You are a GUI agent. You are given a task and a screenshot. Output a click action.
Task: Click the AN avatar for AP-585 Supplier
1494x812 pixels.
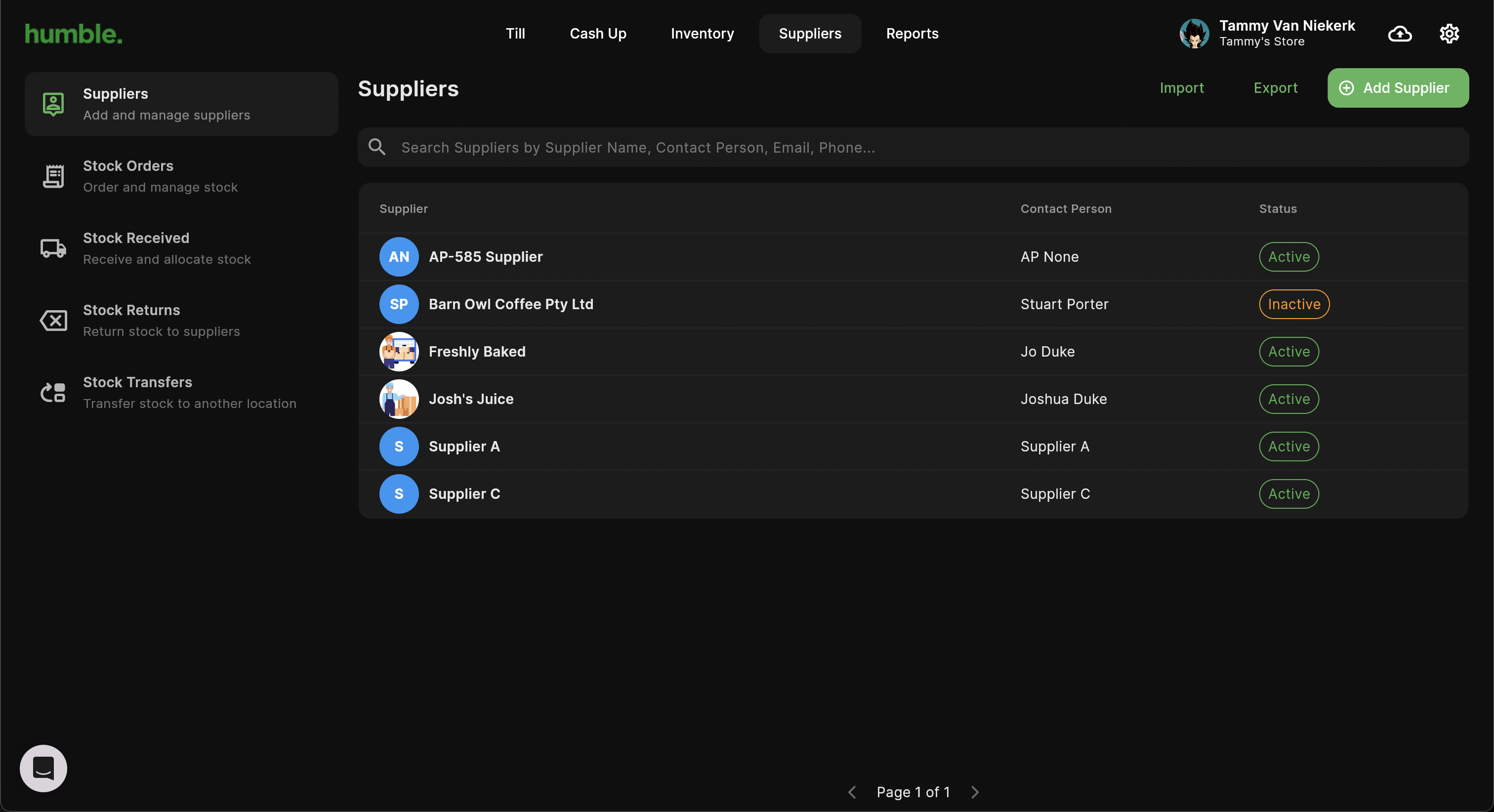pos(399,257)
